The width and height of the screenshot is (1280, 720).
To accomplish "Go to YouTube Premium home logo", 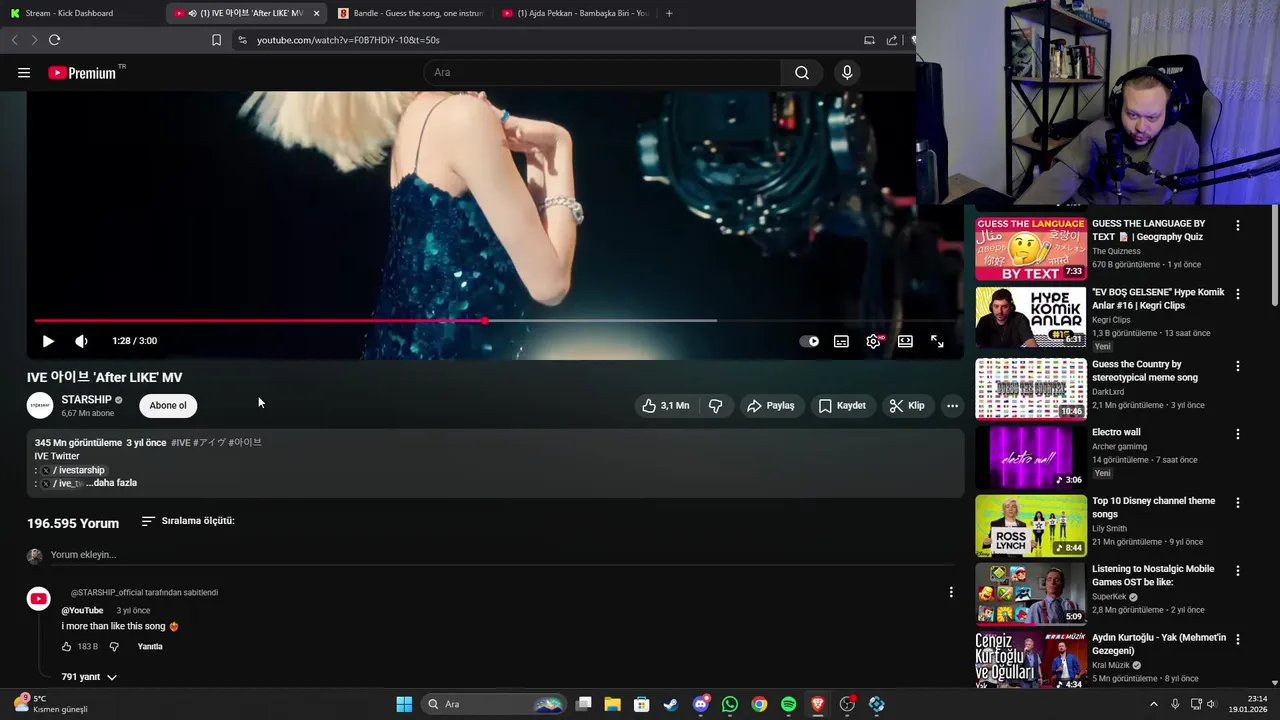I will [82, 72].
